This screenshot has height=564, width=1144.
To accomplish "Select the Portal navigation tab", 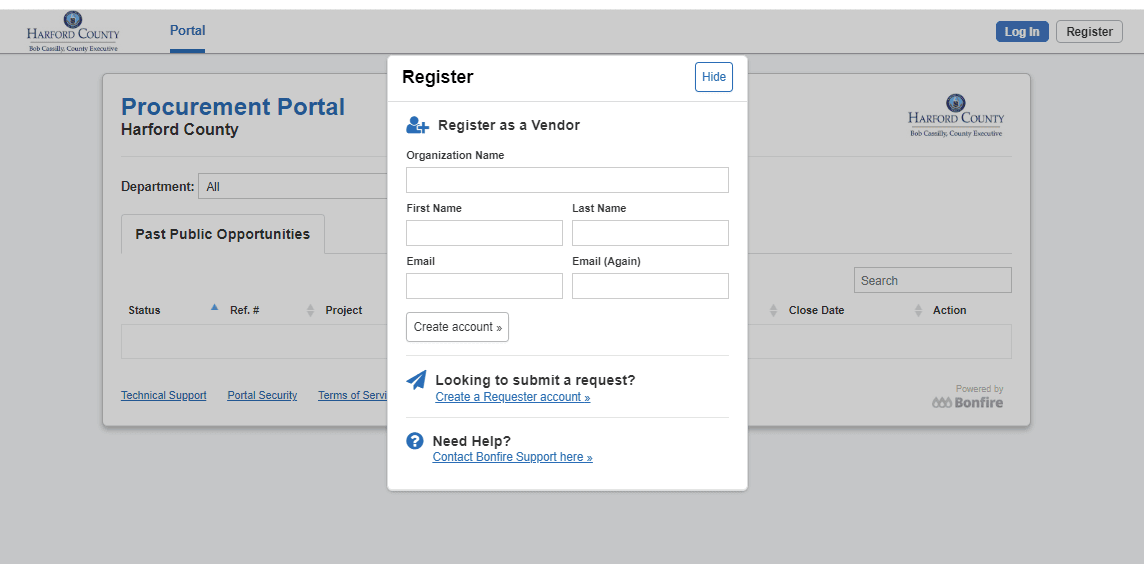I will point(188,31).
